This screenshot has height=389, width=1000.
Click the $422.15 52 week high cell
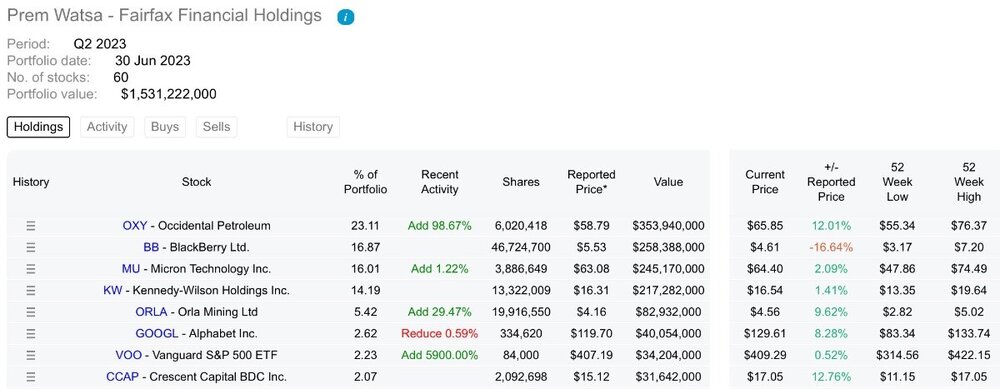point(969,355)
